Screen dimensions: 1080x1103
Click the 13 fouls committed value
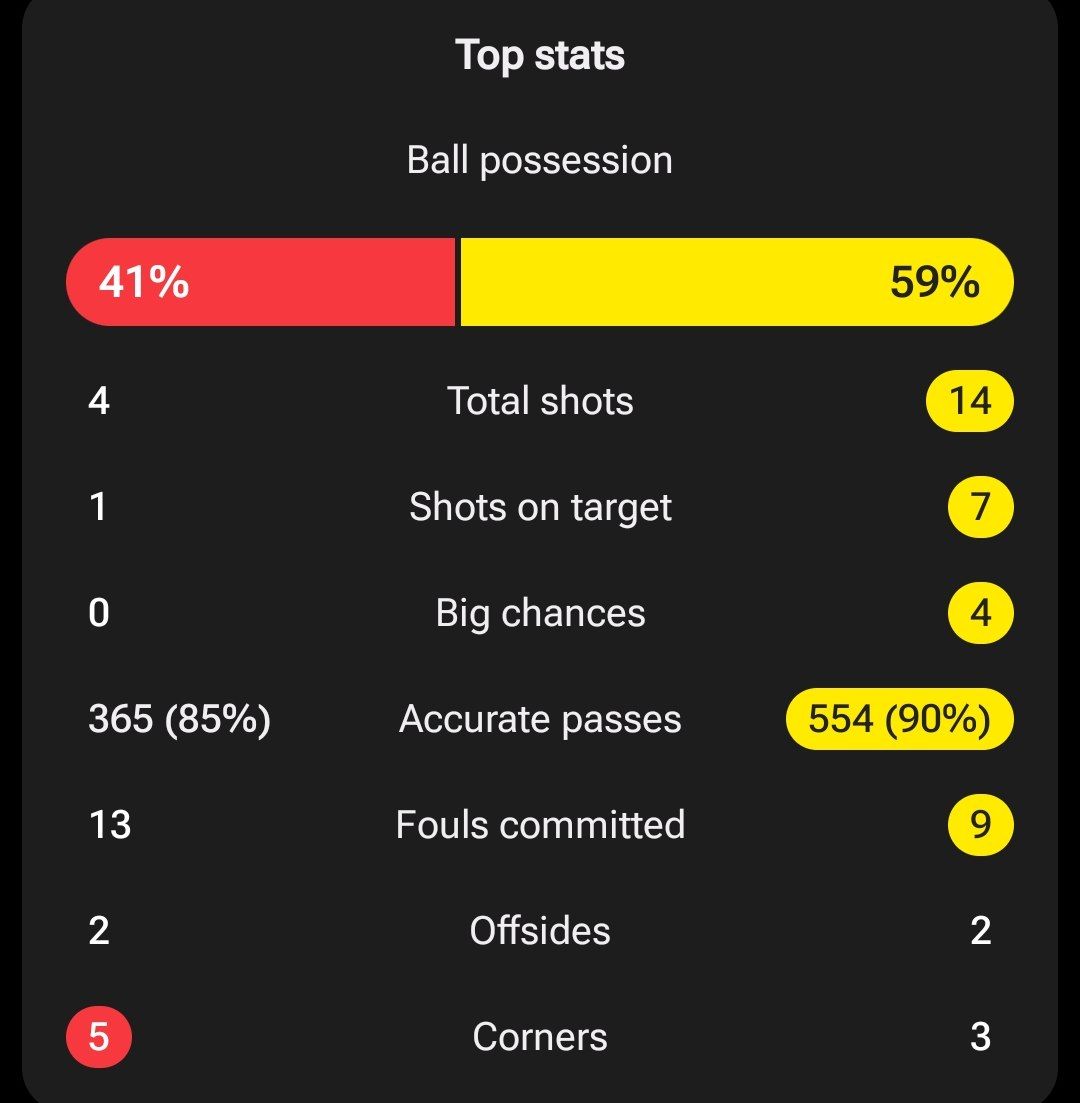point(109,825)
